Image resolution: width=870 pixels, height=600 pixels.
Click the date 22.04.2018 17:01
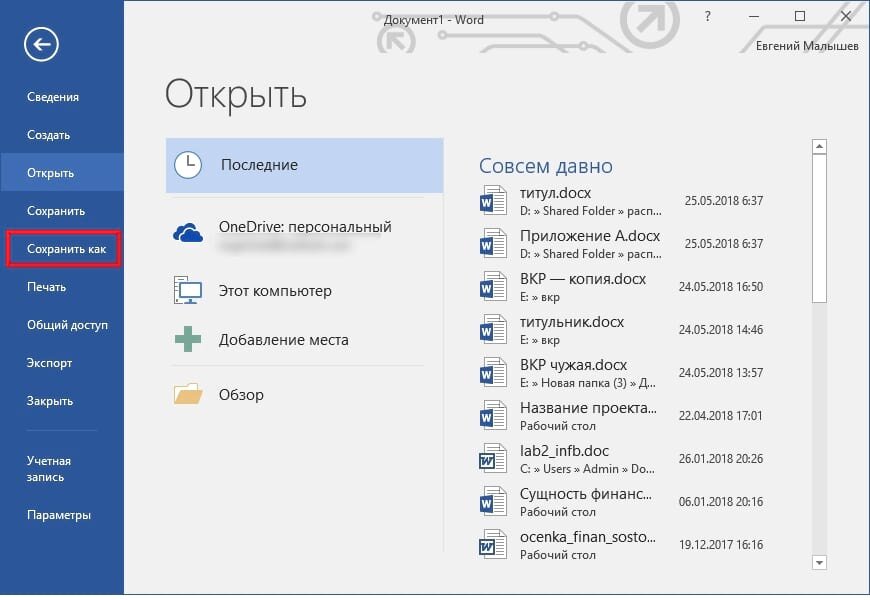click(721, 416)
